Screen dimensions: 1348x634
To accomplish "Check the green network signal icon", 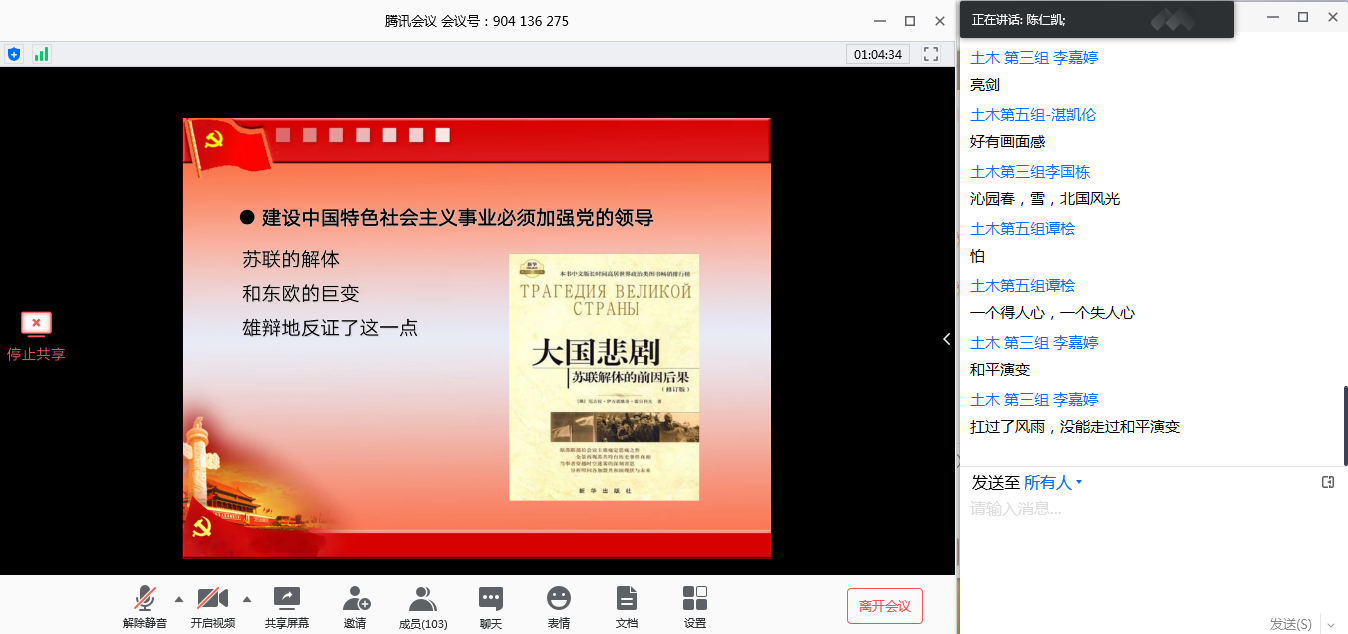I will coord(41,54).
